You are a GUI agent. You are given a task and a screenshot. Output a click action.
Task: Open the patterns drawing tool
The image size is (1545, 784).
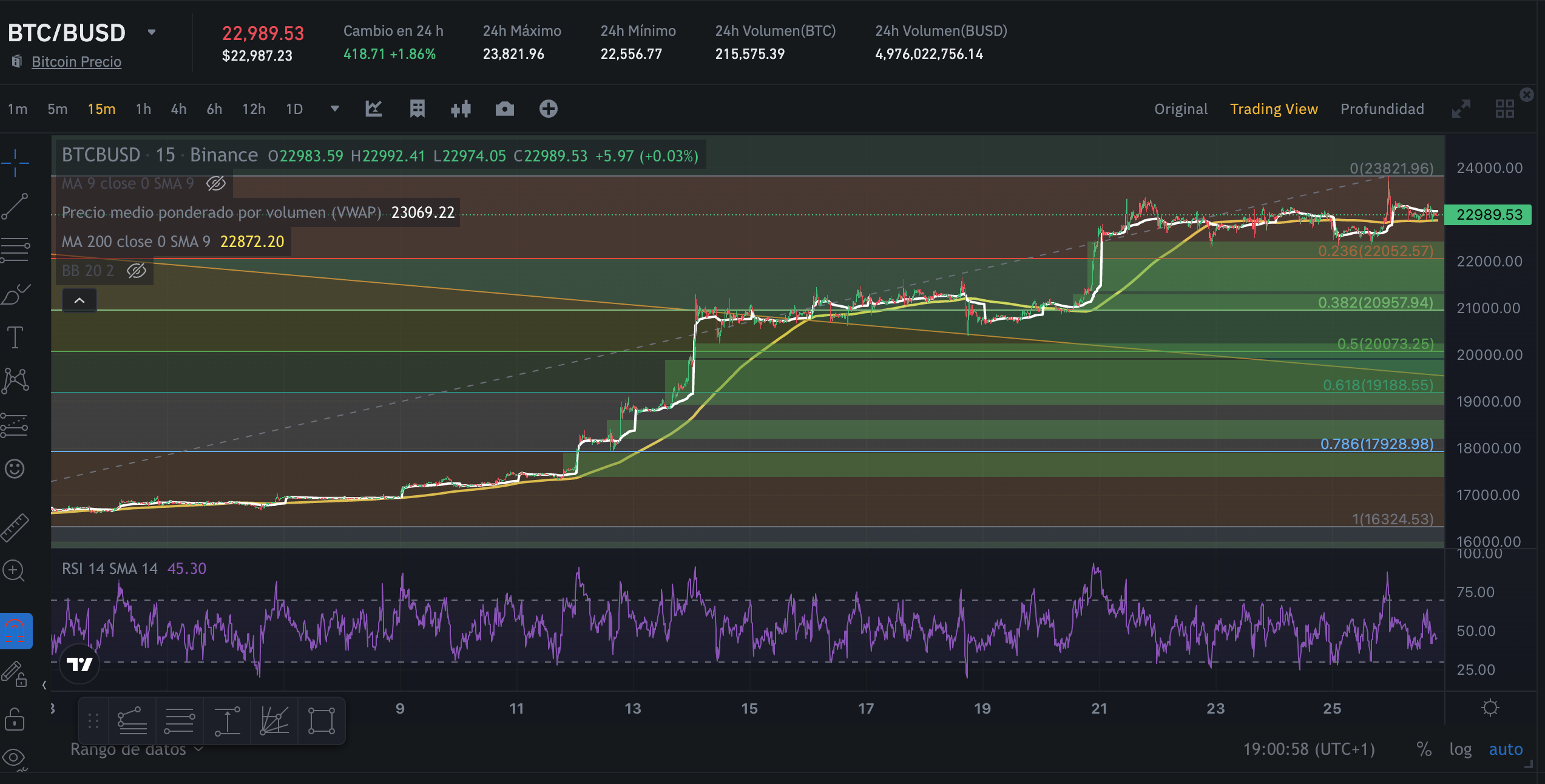click(x=15, y=380)
